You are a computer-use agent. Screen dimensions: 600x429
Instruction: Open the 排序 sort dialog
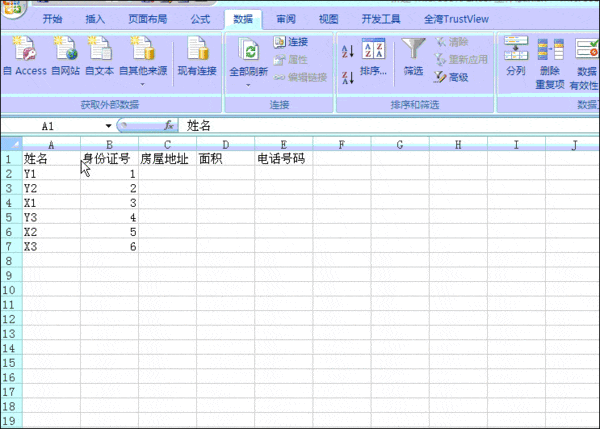pos(373,56)
